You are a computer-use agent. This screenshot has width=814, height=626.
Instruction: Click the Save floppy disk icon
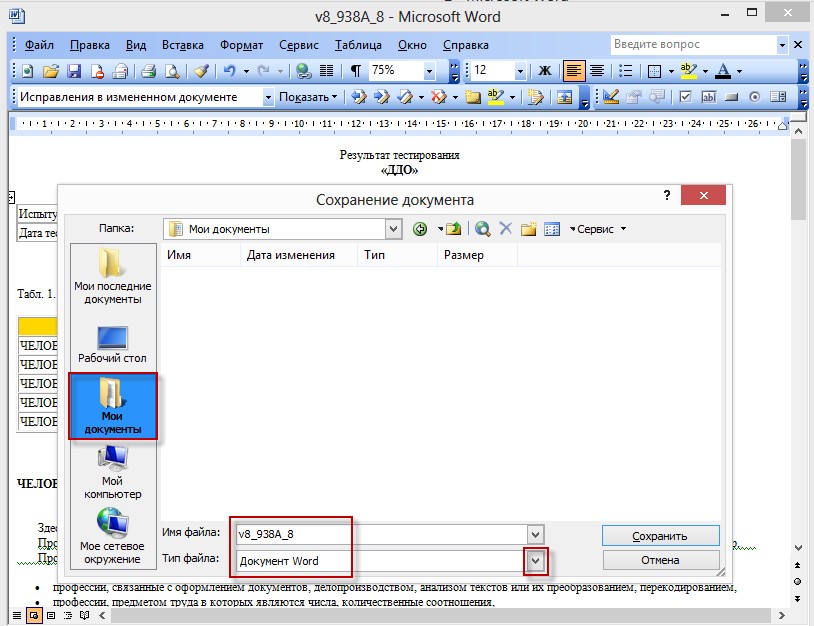point(74,71)
